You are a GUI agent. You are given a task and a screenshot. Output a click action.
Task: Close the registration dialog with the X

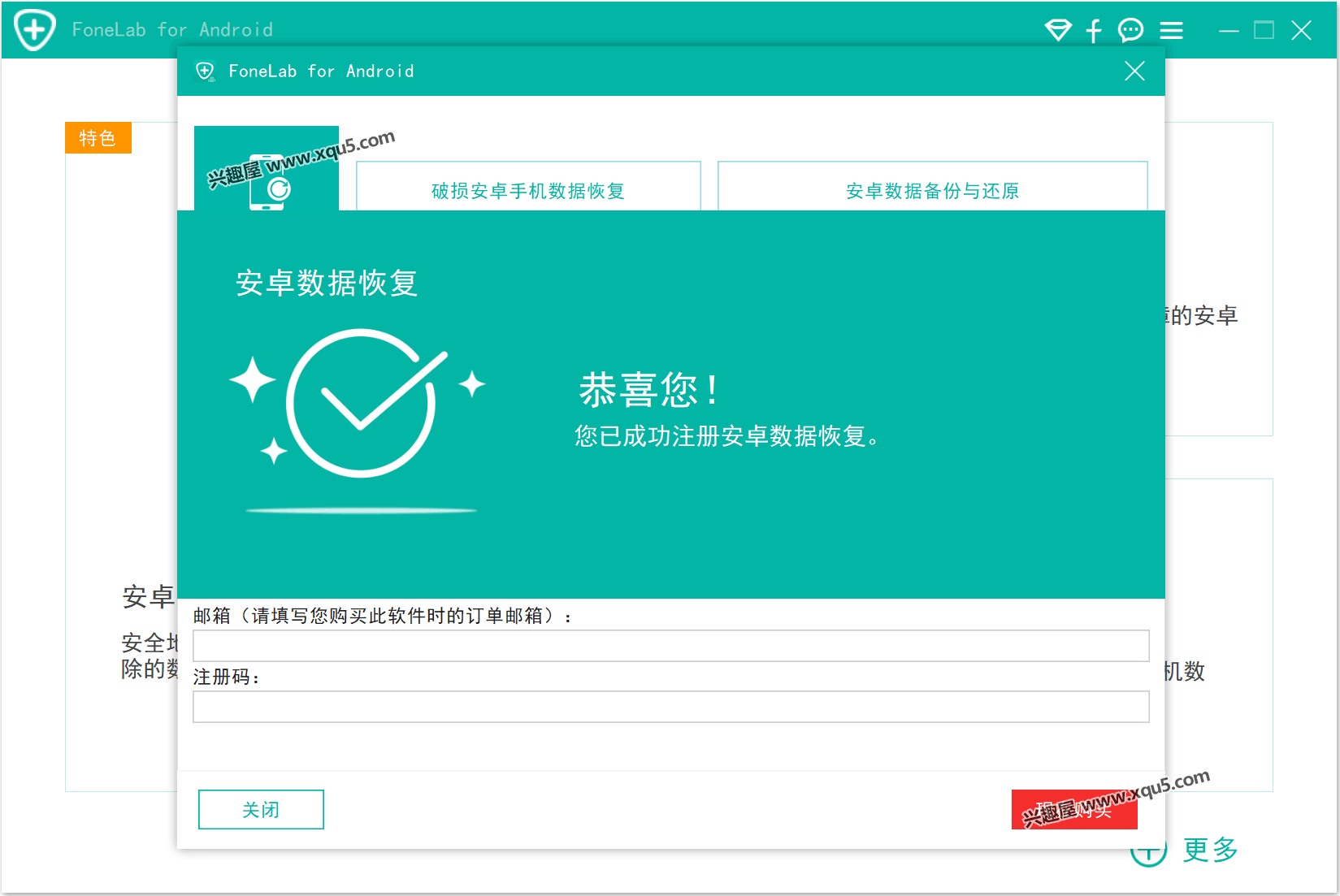tap(1134, 71)
